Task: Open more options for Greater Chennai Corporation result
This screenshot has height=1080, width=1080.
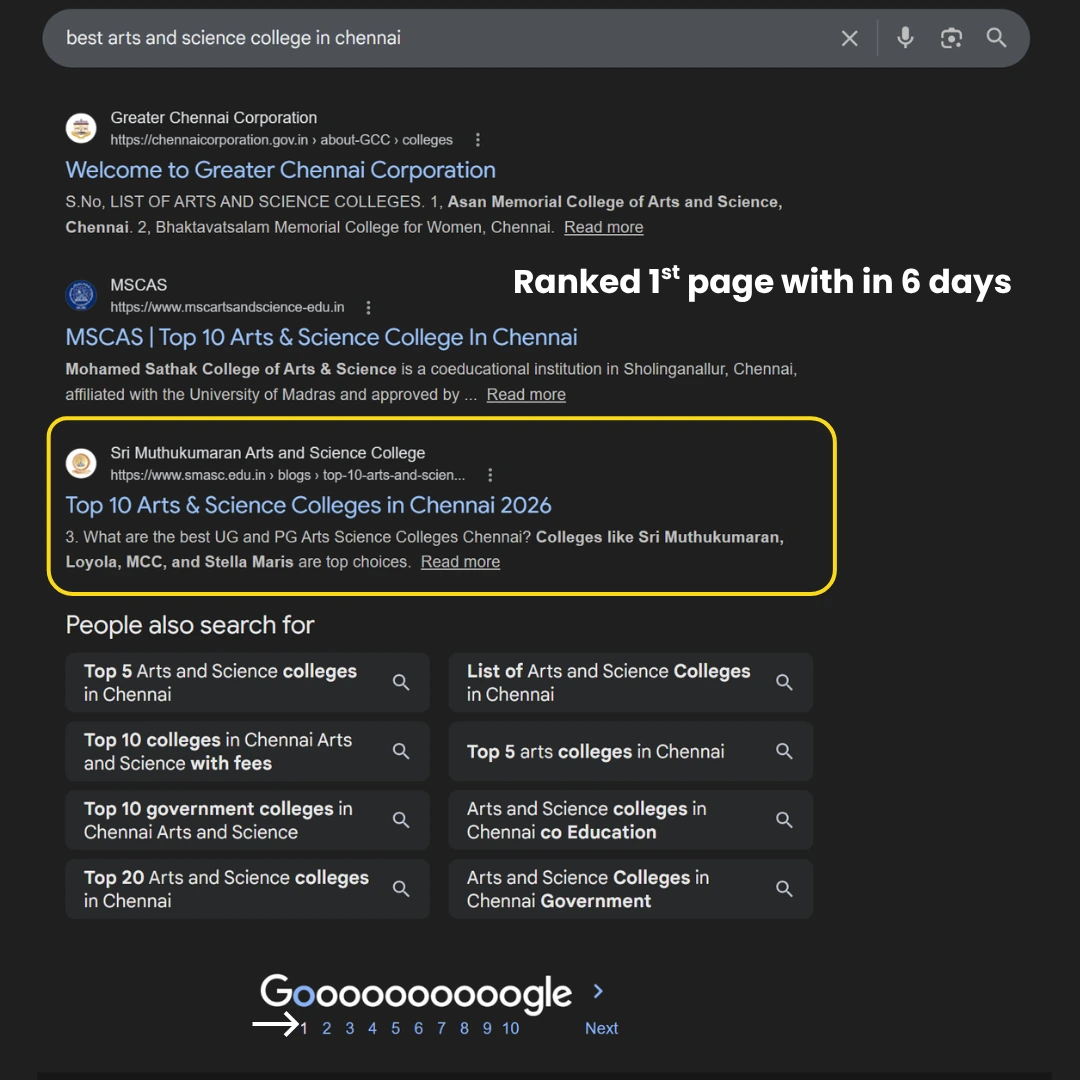Action: [x=478, y=140]
